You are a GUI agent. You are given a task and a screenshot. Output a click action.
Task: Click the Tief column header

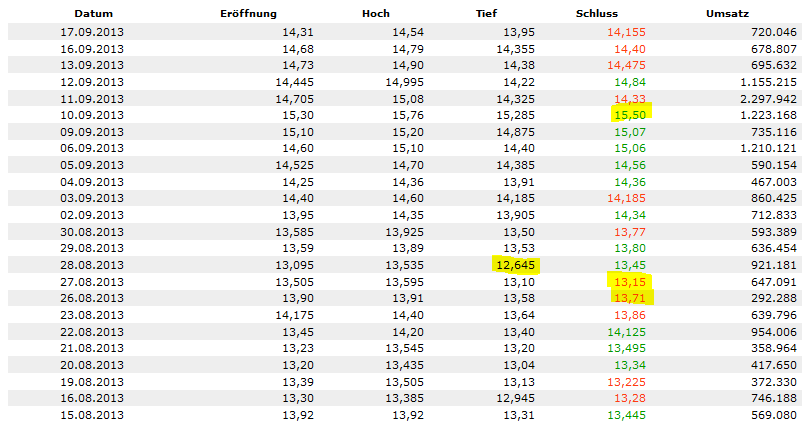tap(486, 14)
